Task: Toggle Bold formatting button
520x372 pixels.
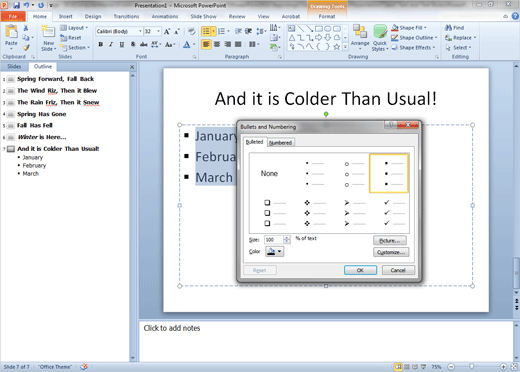Action: pos(100,44)
